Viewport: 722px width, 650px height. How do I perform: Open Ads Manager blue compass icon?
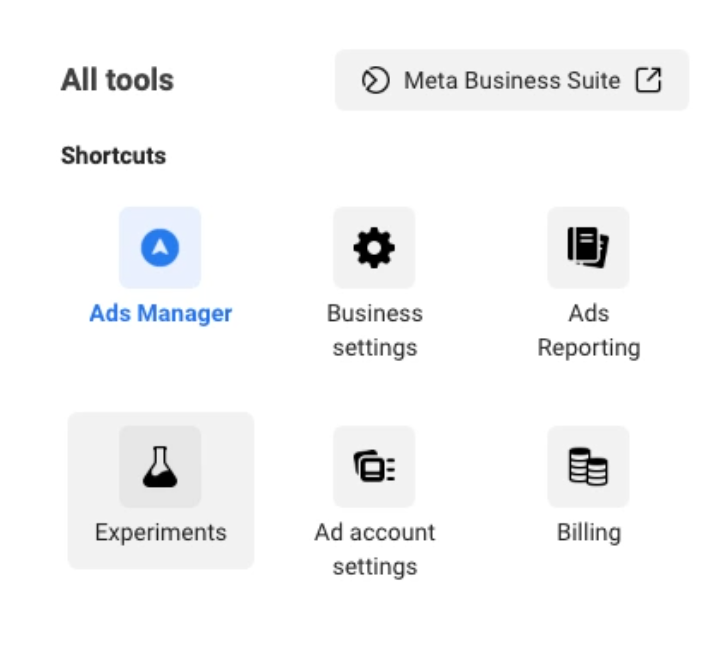coord(160,248)
